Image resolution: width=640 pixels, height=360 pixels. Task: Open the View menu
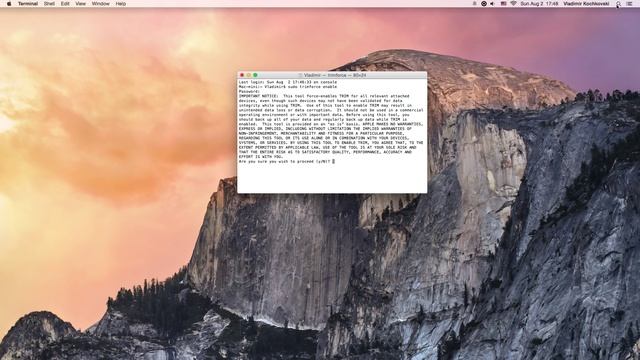coord(81,4)
